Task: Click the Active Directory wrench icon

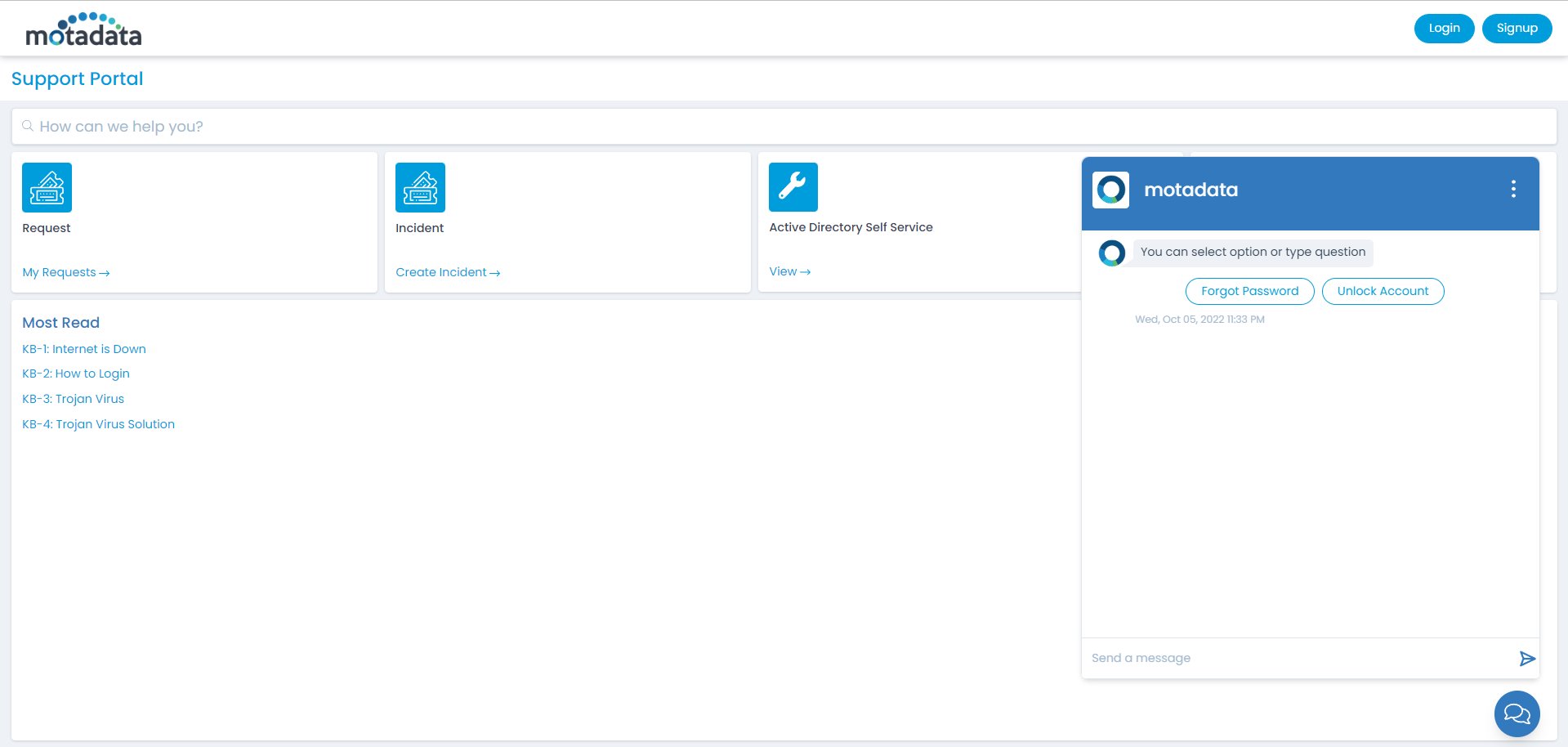Action: click(793, 187)
